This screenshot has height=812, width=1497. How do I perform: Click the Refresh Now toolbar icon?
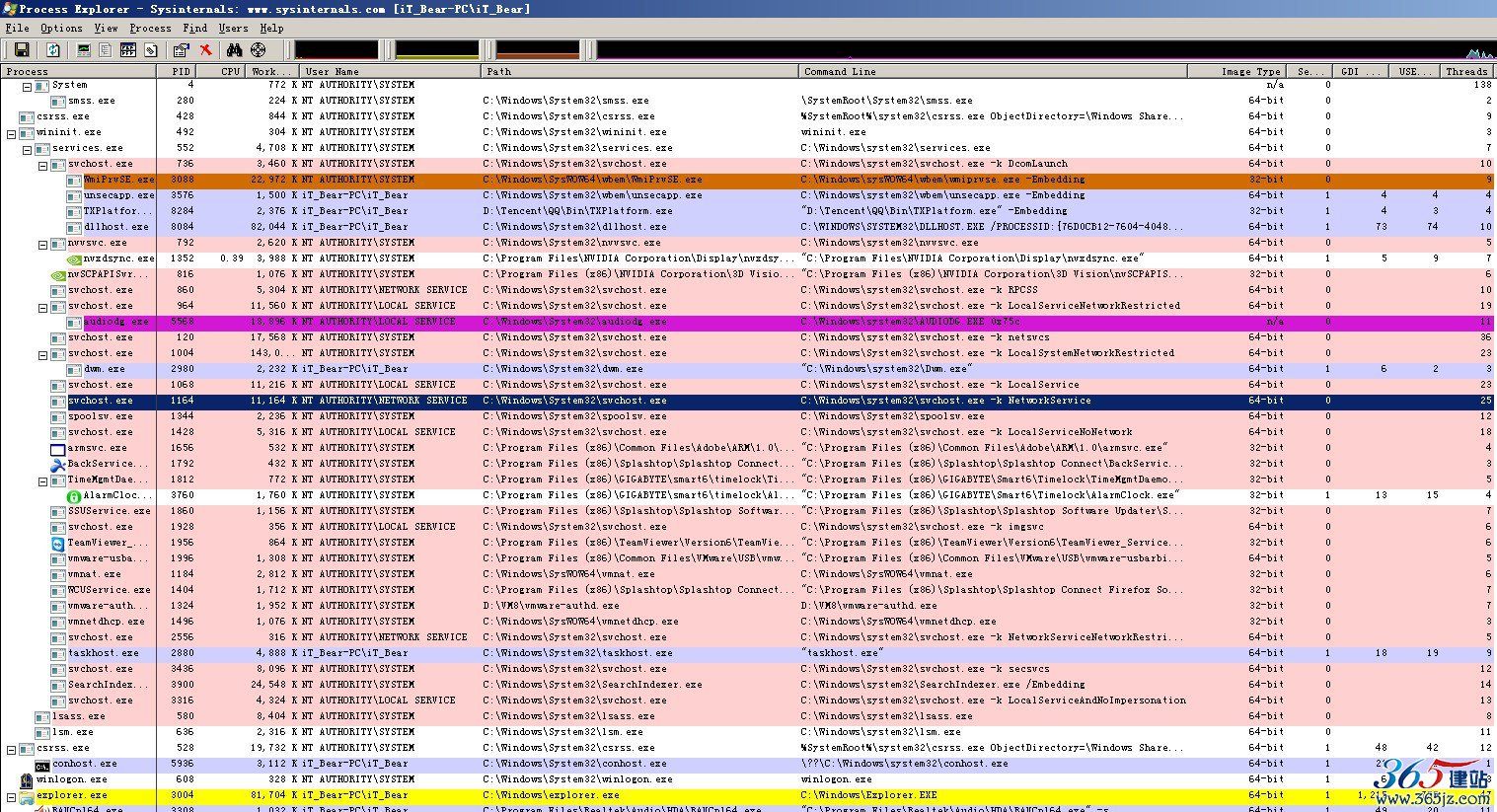pos(53,49)
